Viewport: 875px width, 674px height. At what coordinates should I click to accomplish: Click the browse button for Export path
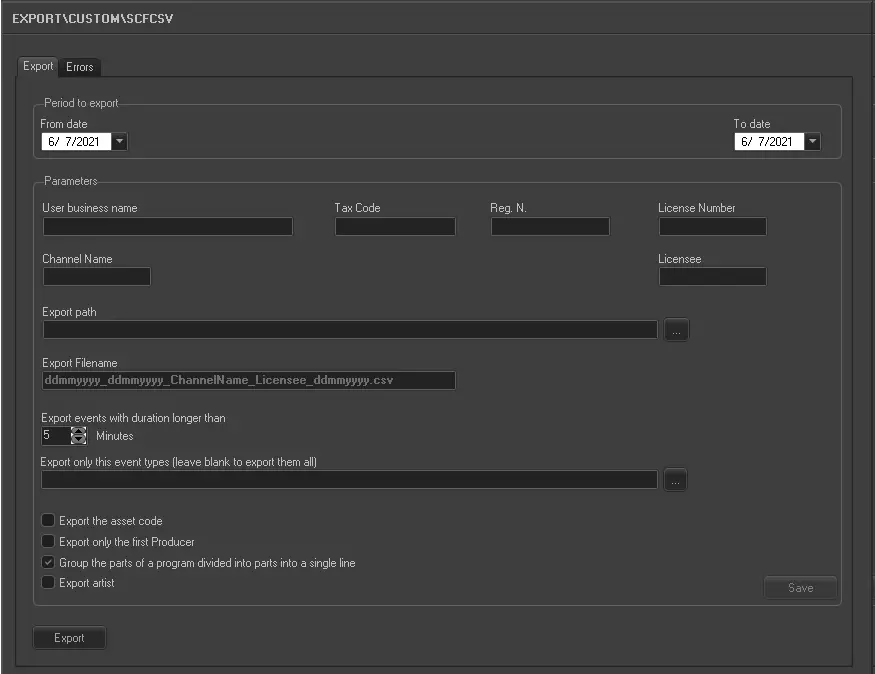pyautogui.click(x=677, y=330)
